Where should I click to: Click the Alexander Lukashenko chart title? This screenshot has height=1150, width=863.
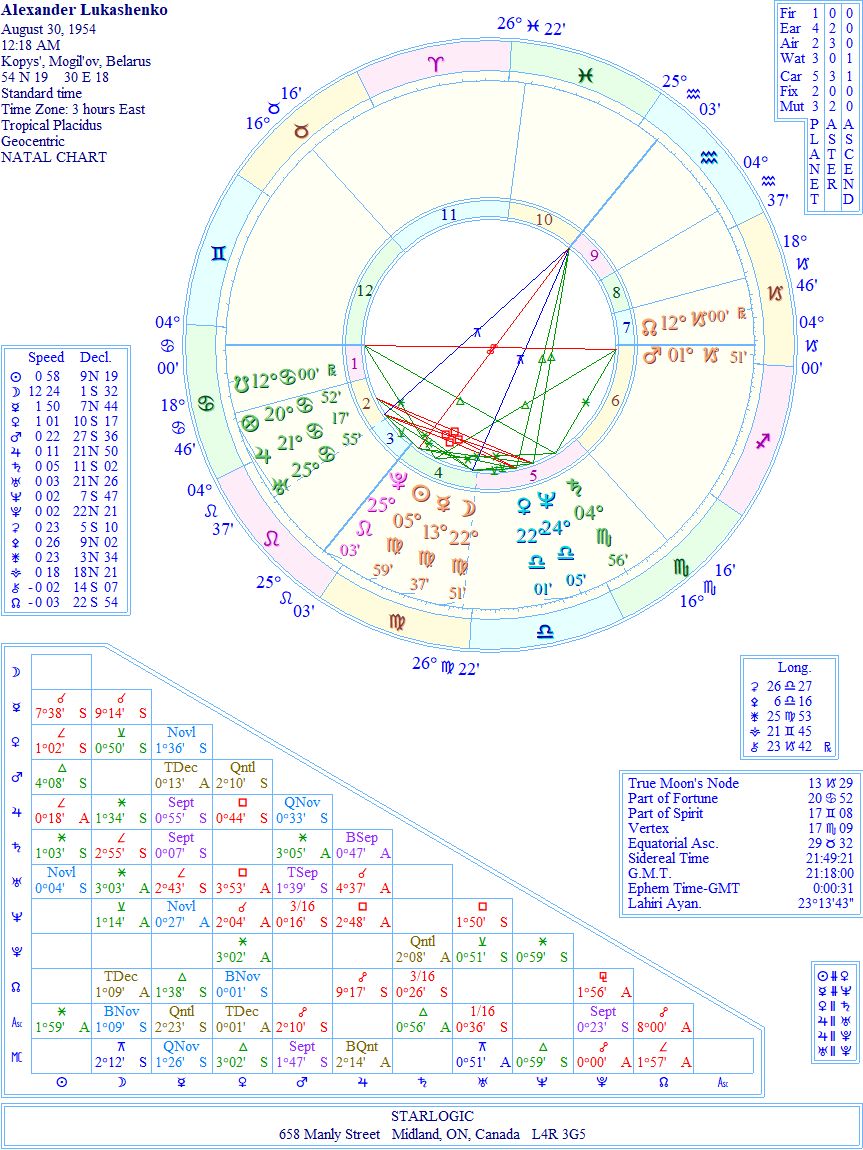[x=84, y=10]
